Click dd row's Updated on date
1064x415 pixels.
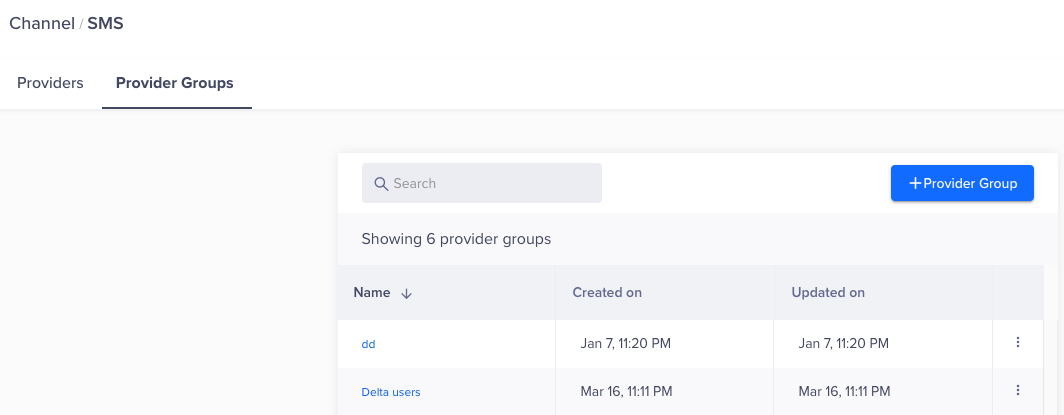(x=844, y=343)
